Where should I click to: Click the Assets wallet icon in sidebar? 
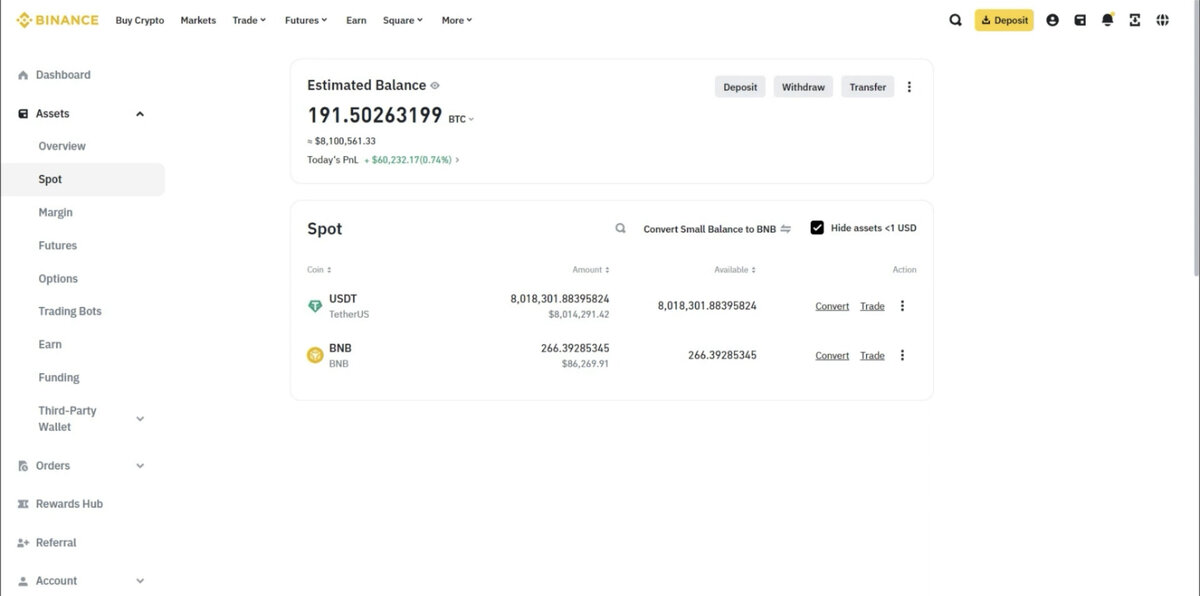[x=23, y=114]
